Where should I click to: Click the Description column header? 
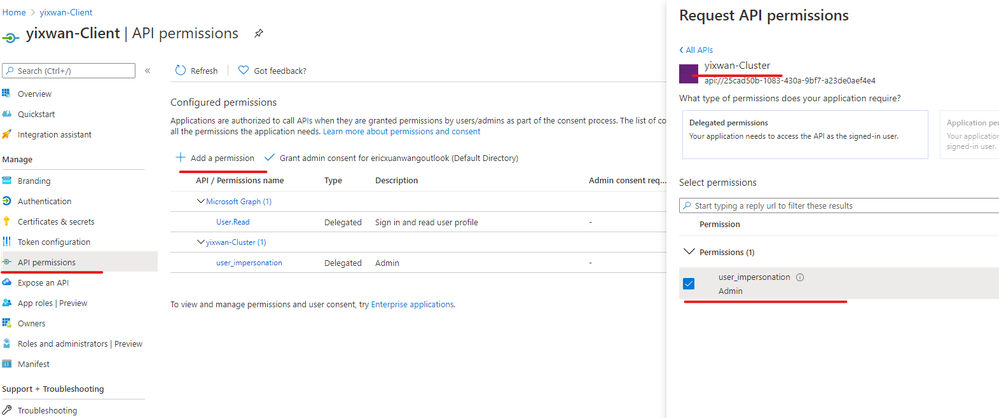396,180
